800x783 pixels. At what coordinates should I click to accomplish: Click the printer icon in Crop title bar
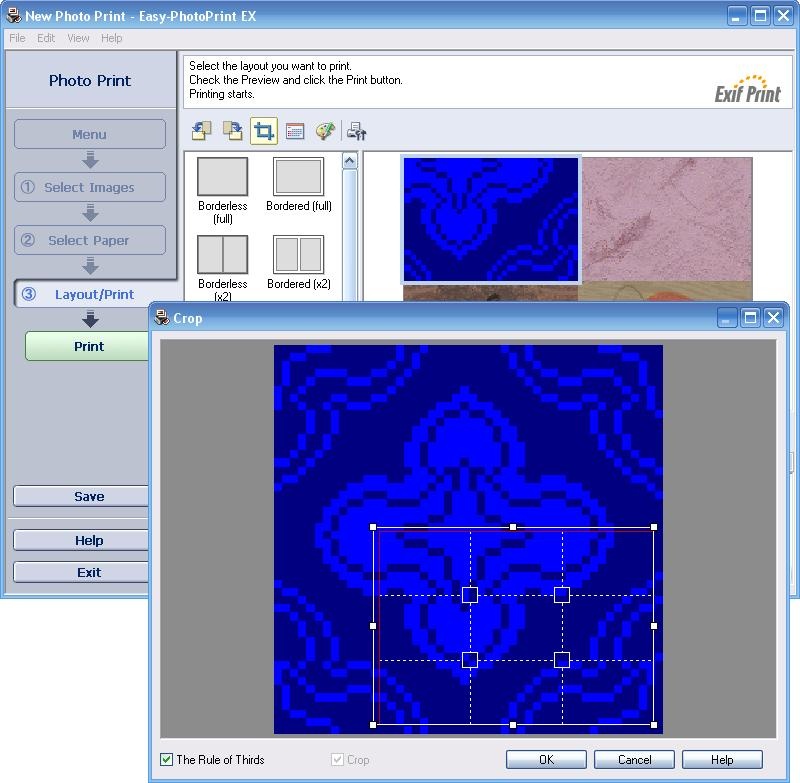point(162,317)
